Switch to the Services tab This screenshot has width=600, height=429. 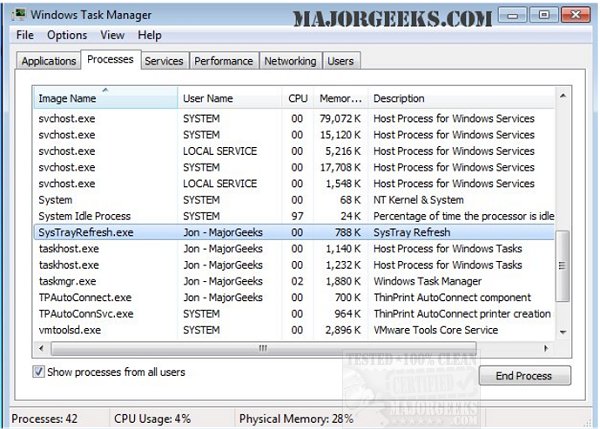pos(164,61)
